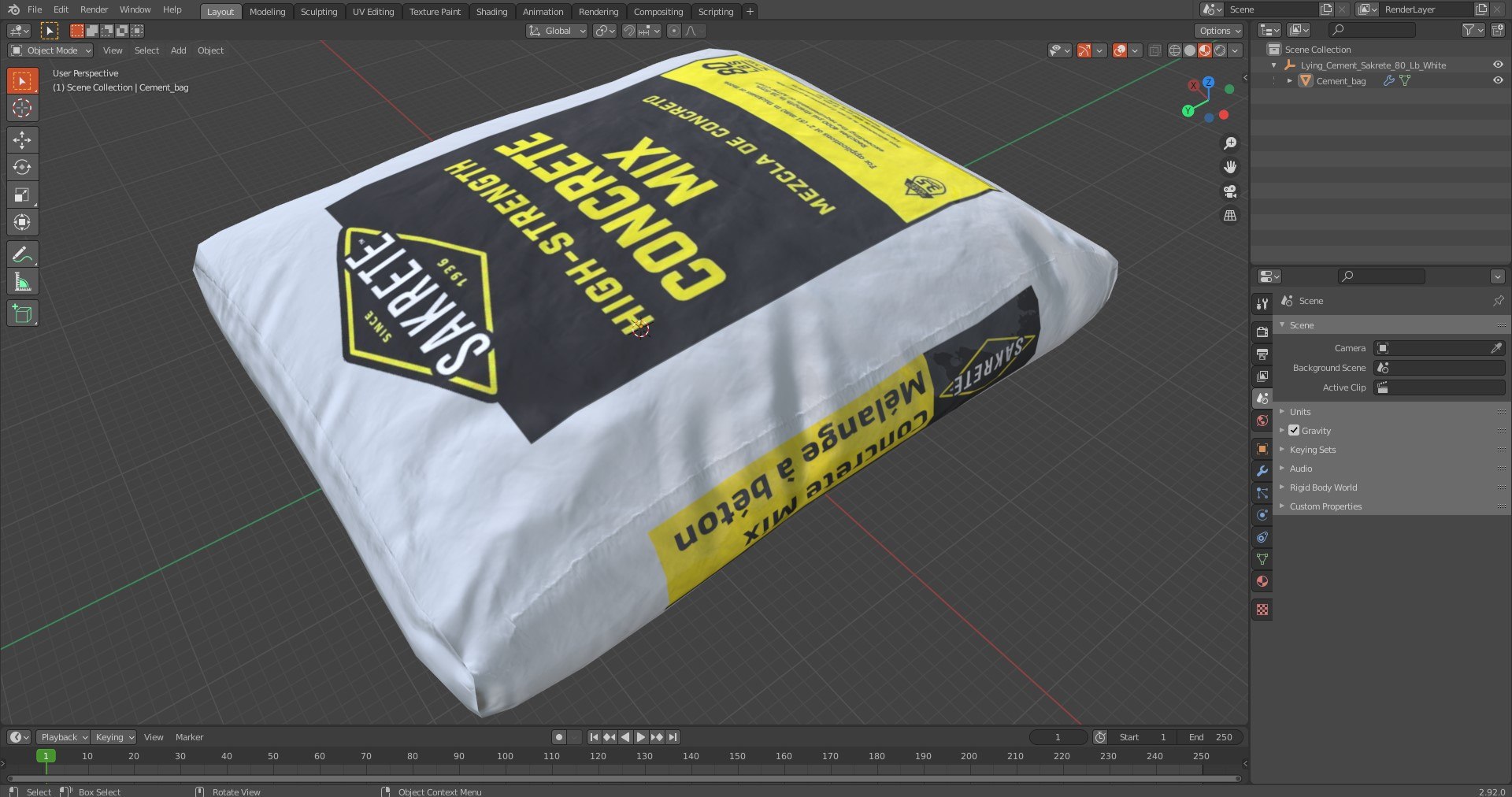Open the Global transform orientation dropdown
The width and height of the screenshot is (1512, 797).
[x=557, y=31]
